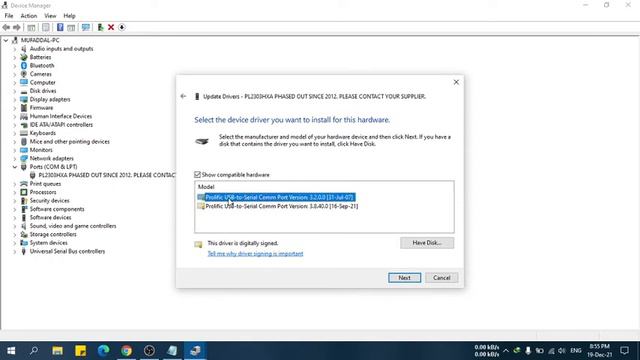
Task: Click the Bluetooth category icon
Action: 24,65
